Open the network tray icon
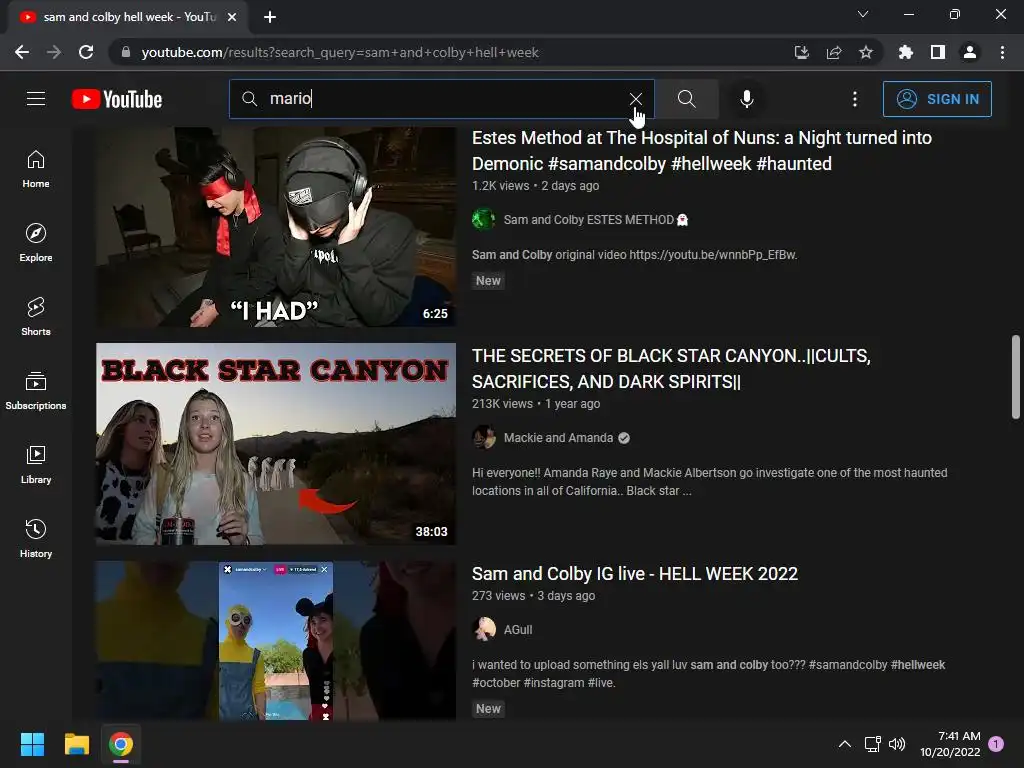 (872, 744)
